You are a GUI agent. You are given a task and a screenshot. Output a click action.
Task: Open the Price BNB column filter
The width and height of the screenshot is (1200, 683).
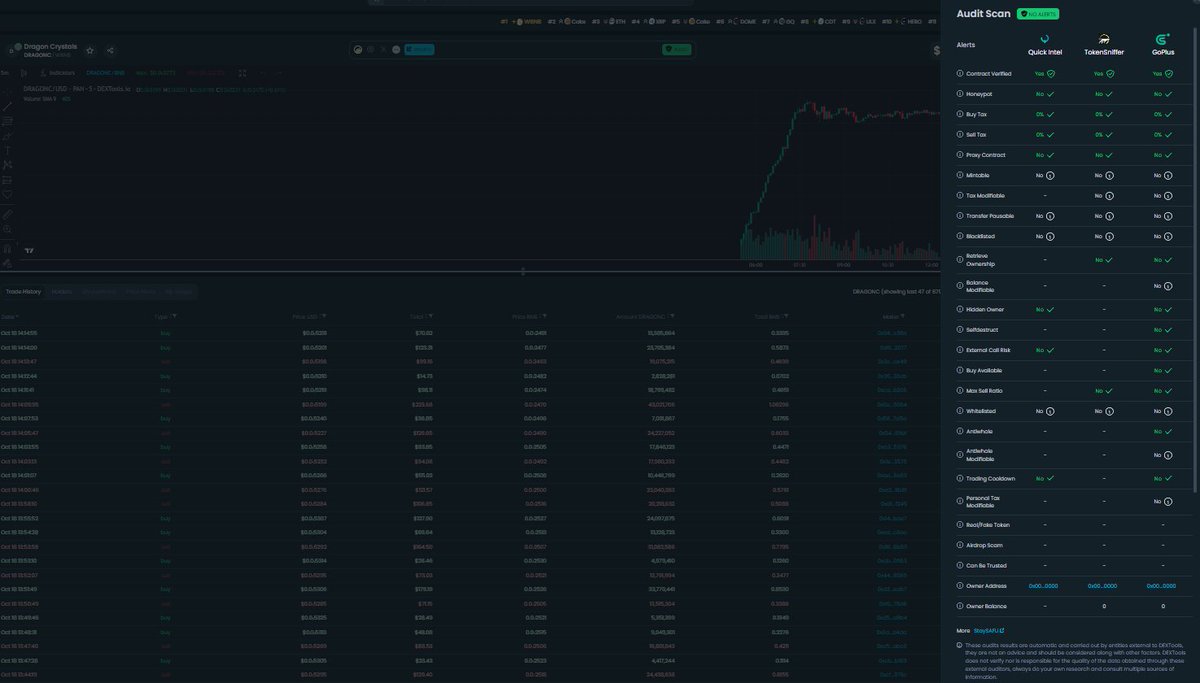click(545, 316)
